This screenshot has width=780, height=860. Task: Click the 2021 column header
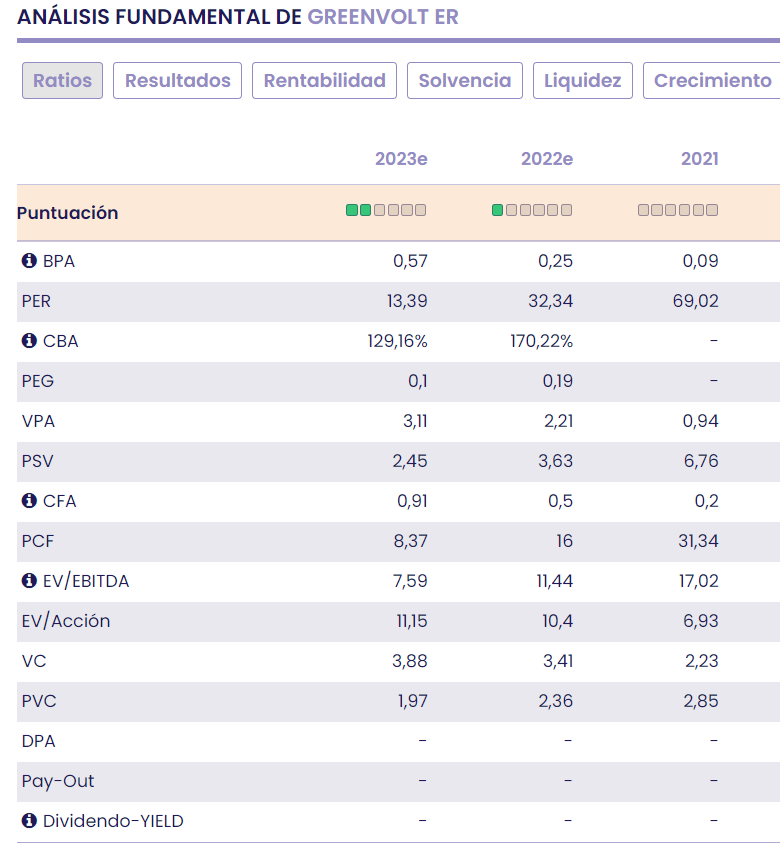tap(699, 159)
